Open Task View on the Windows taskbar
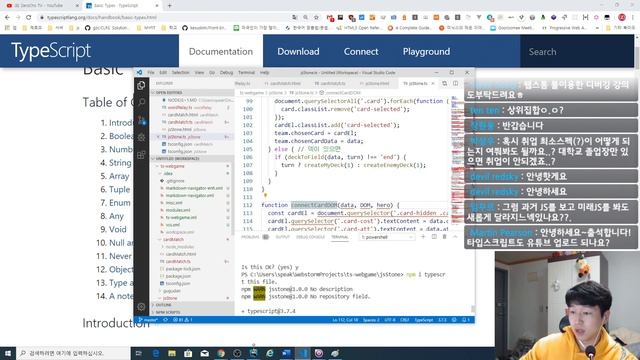The width and height of the screenshot is (640, 360). pyautogui.click(x=138, y=353)
